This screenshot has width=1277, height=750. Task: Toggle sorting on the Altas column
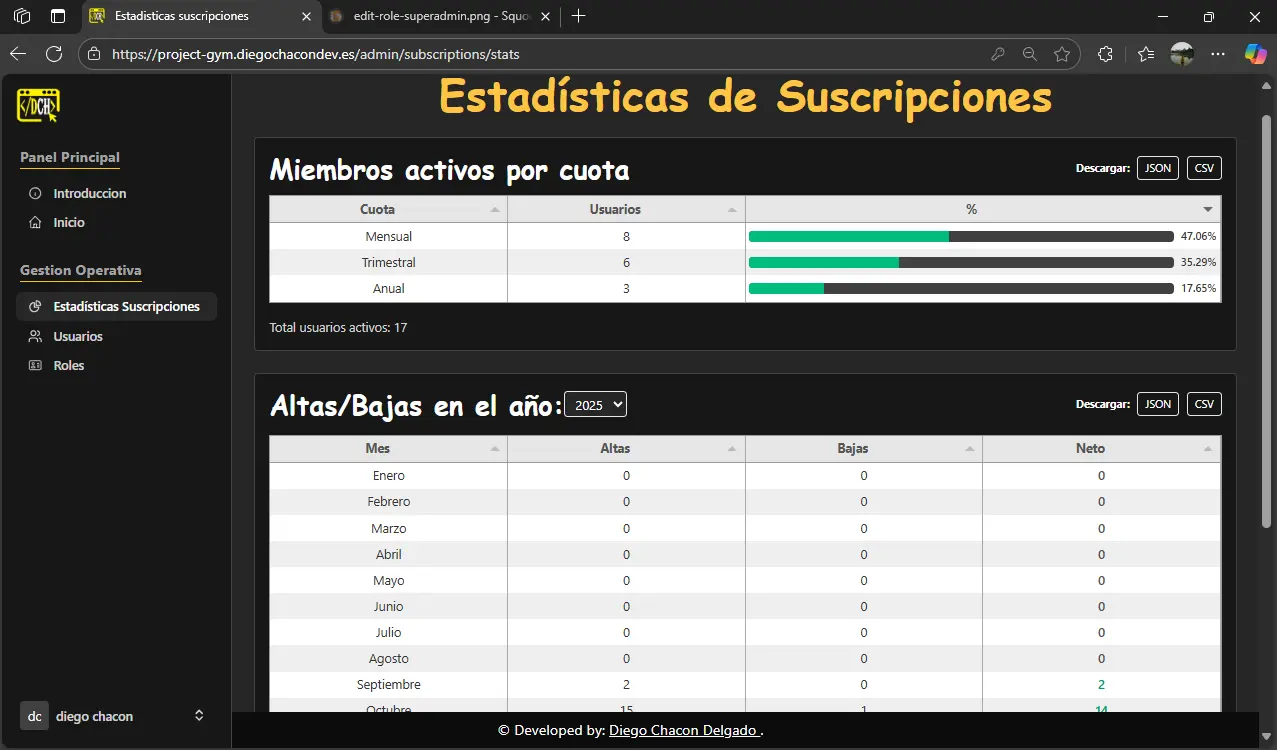(614, 448)
